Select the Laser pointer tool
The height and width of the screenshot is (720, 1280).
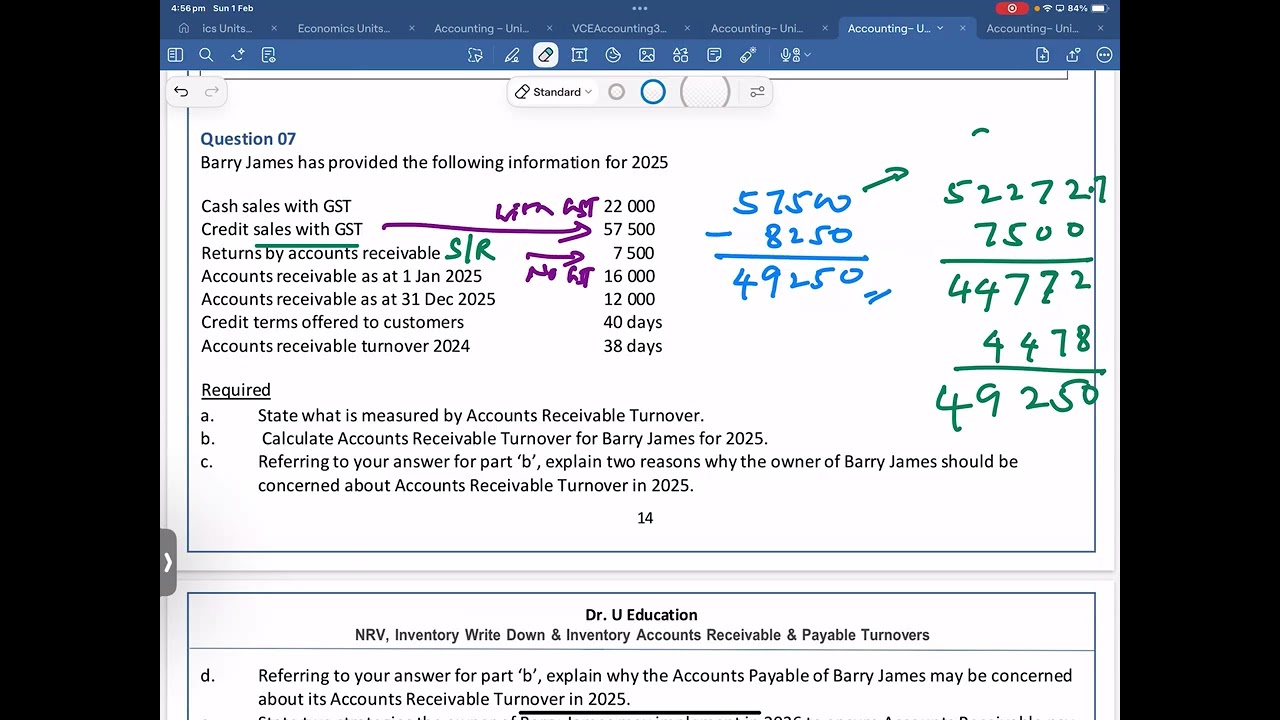coord(748,55)
